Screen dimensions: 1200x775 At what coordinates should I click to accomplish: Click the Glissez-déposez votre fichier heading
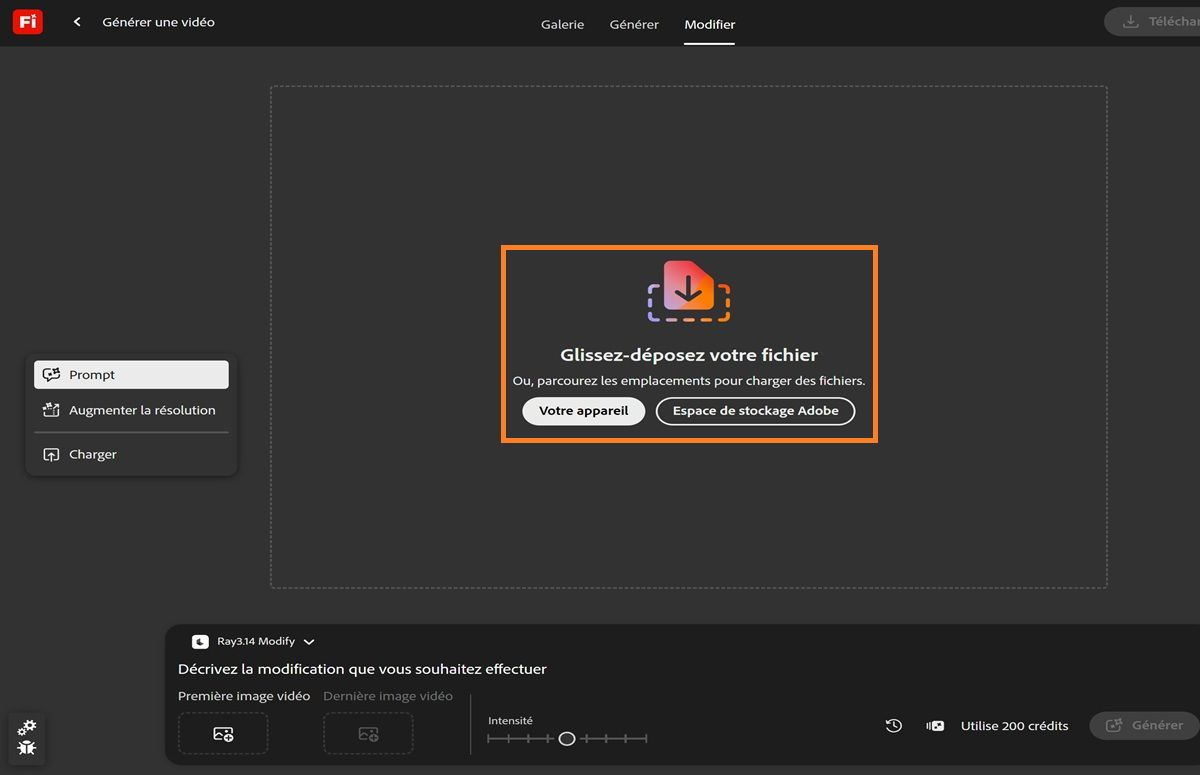coord(689,355)
